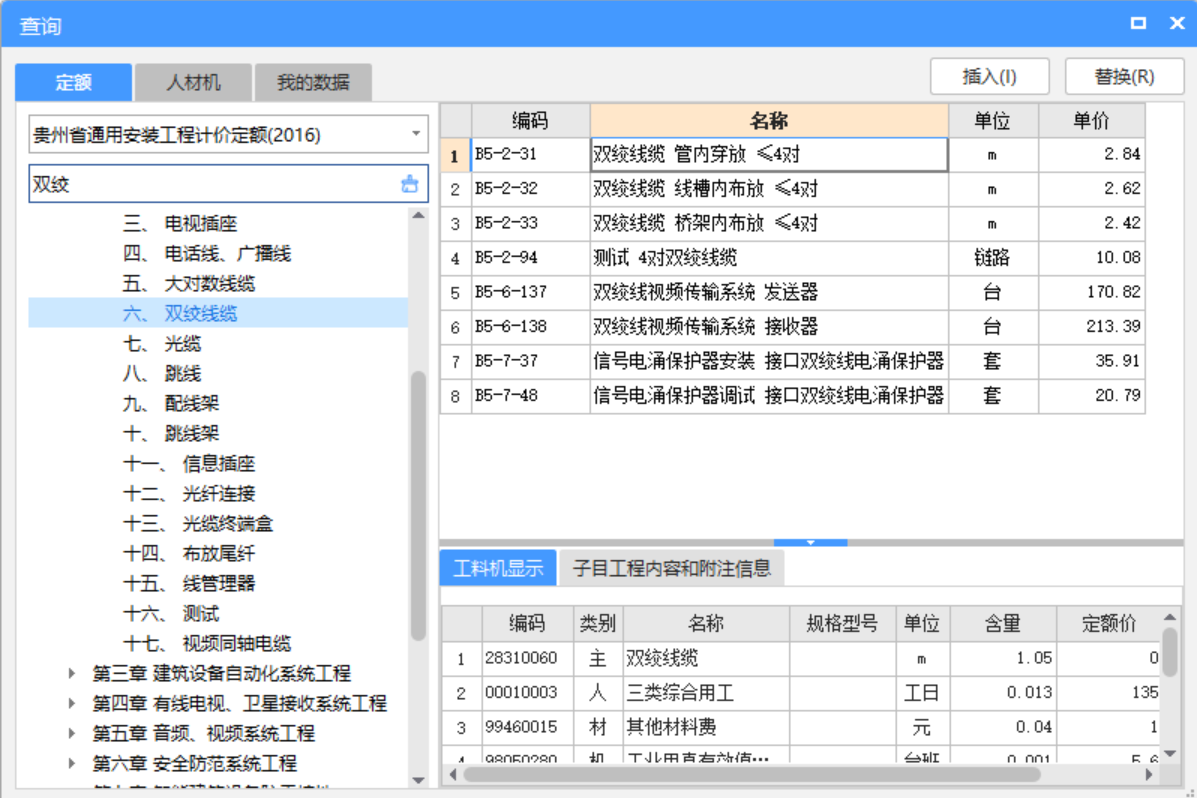This screenshot has width=1197, height=798.
Task: Select tree item 十七、视频同轴电缆
Action: pos(207,644)
